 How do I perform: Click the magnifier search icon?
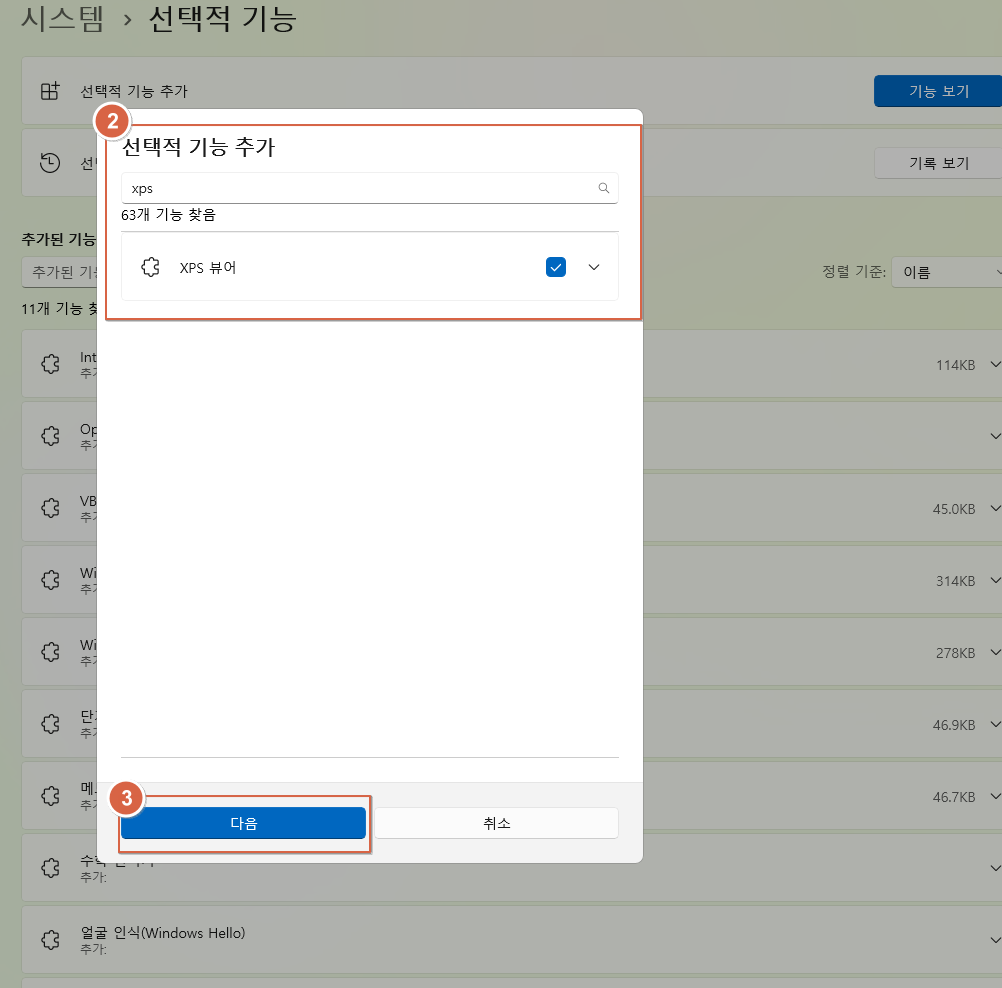click(603, 188)
